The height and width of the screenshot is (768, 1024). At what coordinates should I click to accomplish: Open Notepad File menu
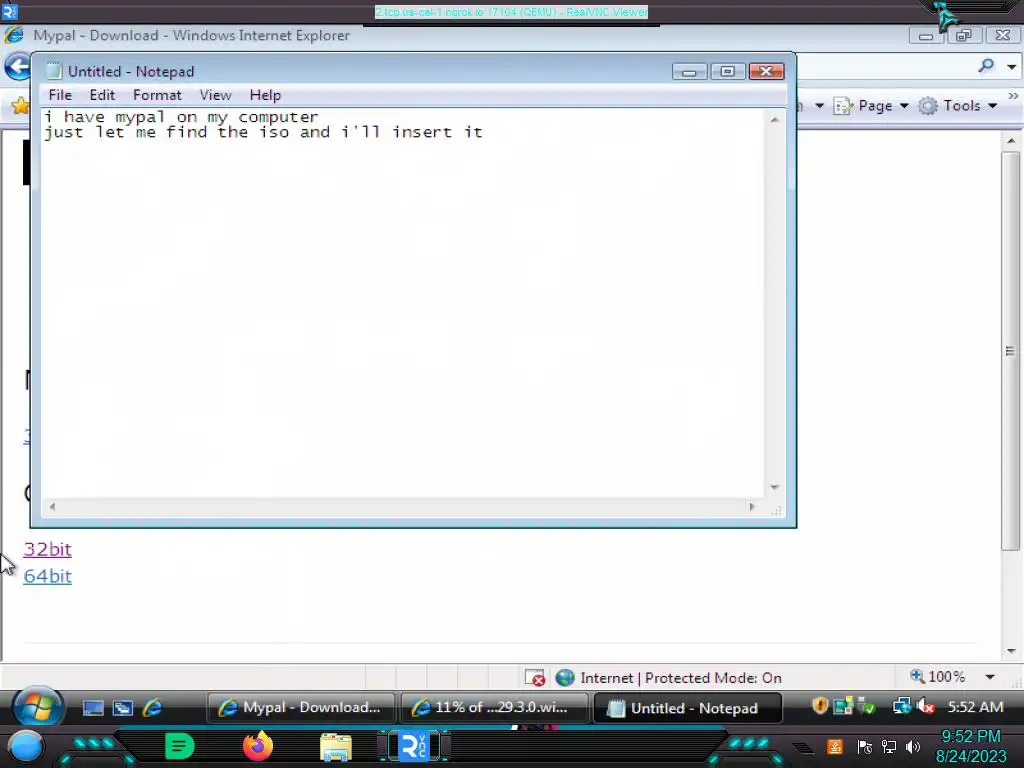[x=60, y=95]
